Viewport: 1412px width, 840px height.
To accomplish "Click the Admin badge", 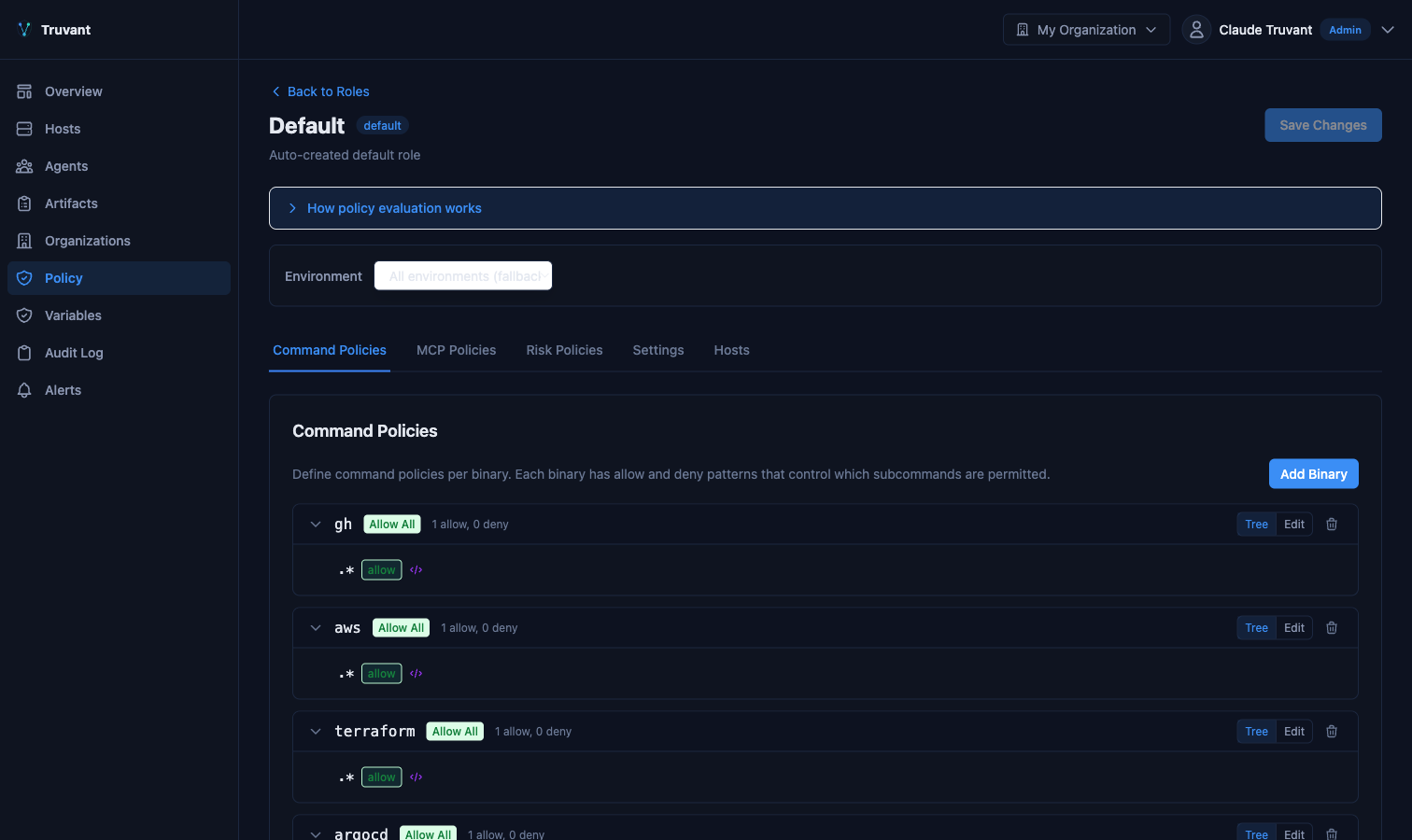I will [1345, 30].
